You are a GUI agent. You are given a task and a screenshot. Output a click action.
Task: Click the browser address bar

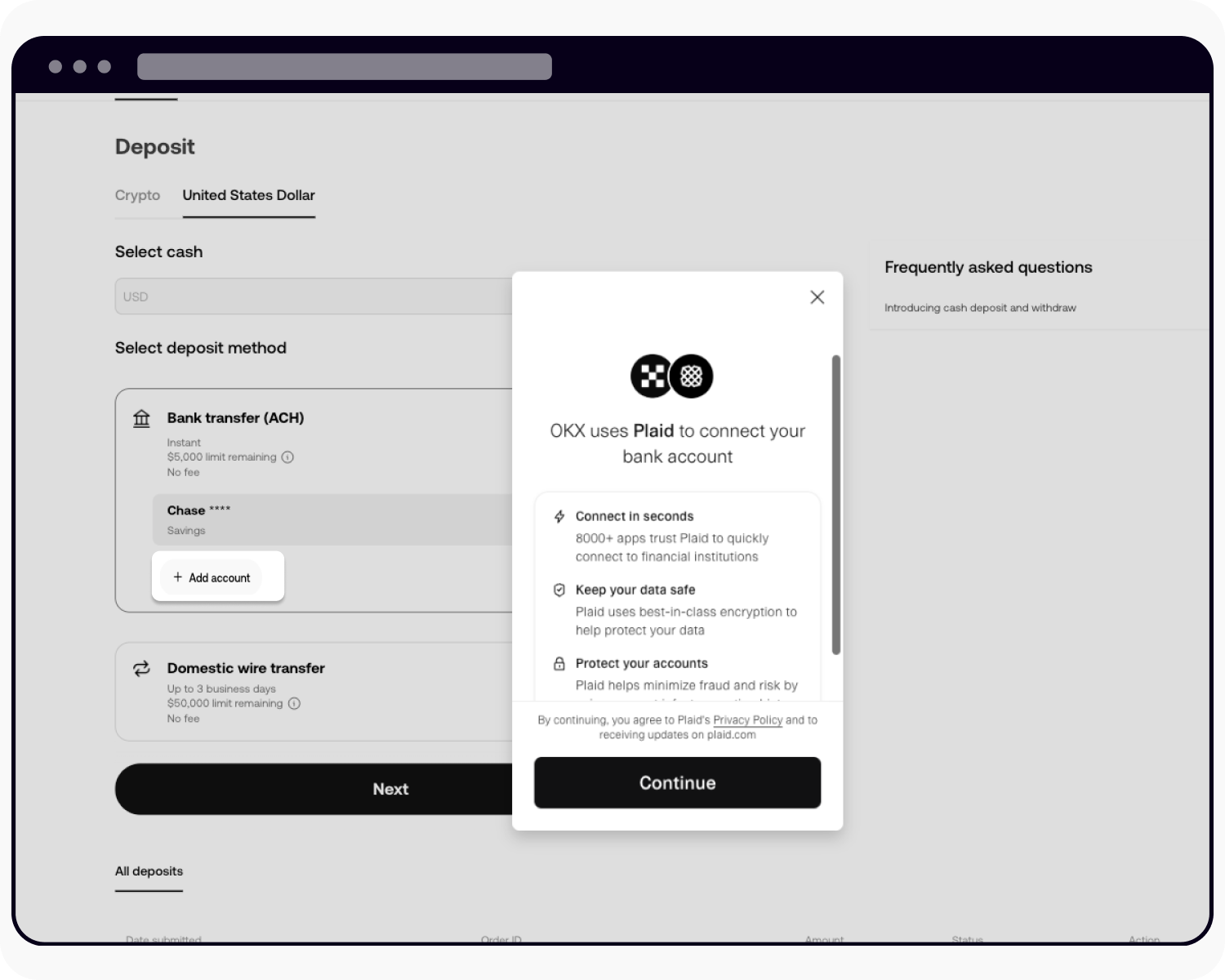[x=345, y=66]
